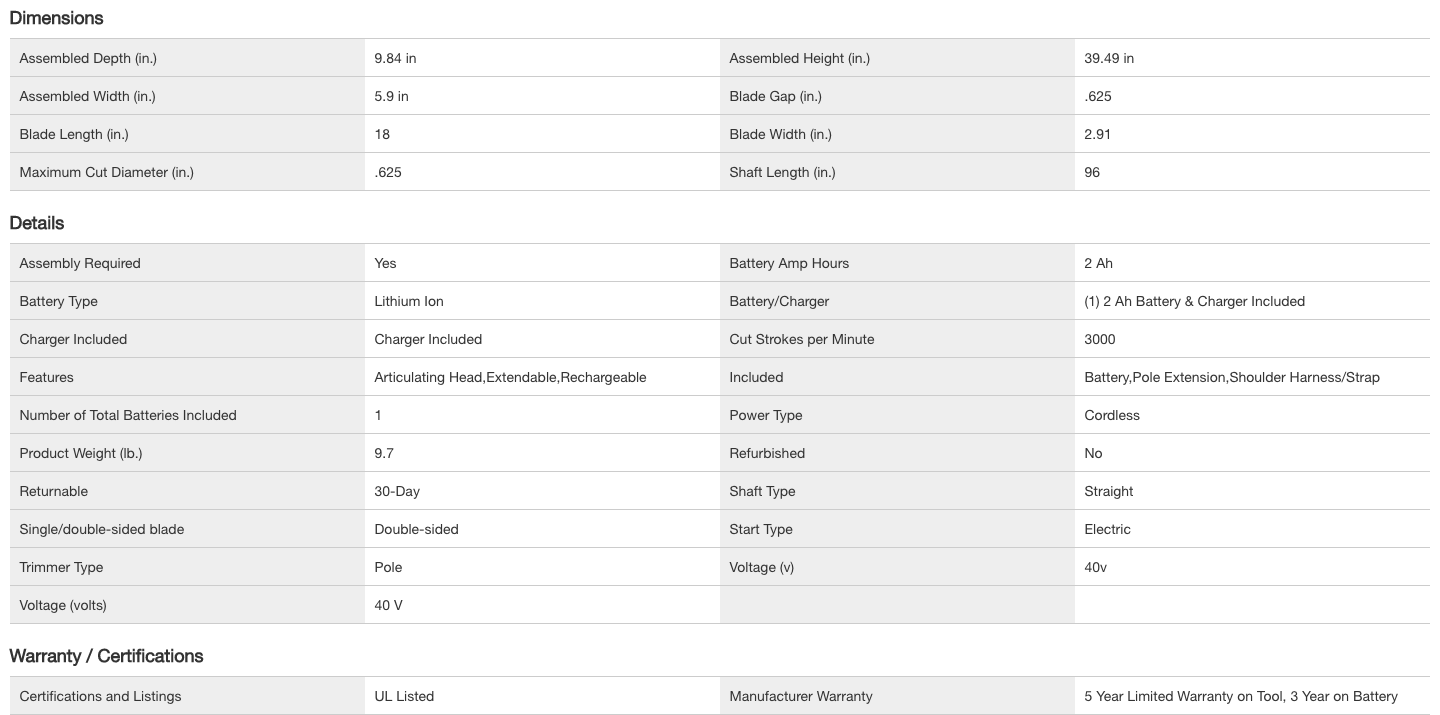
Task: Click the Product Weight (lb.) label
Action: pos(81,454)
